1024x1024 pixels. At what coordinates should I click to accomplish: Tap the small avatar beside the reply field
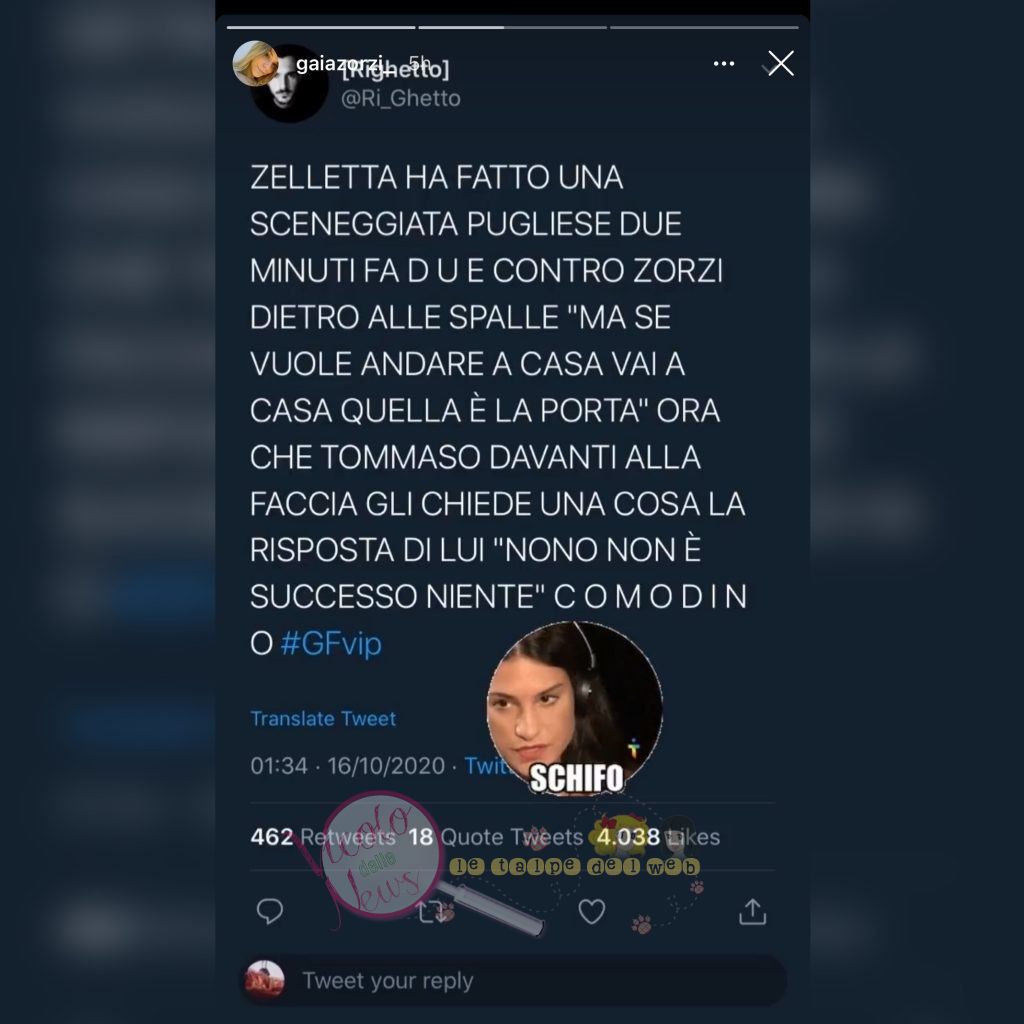pos(264,979)
